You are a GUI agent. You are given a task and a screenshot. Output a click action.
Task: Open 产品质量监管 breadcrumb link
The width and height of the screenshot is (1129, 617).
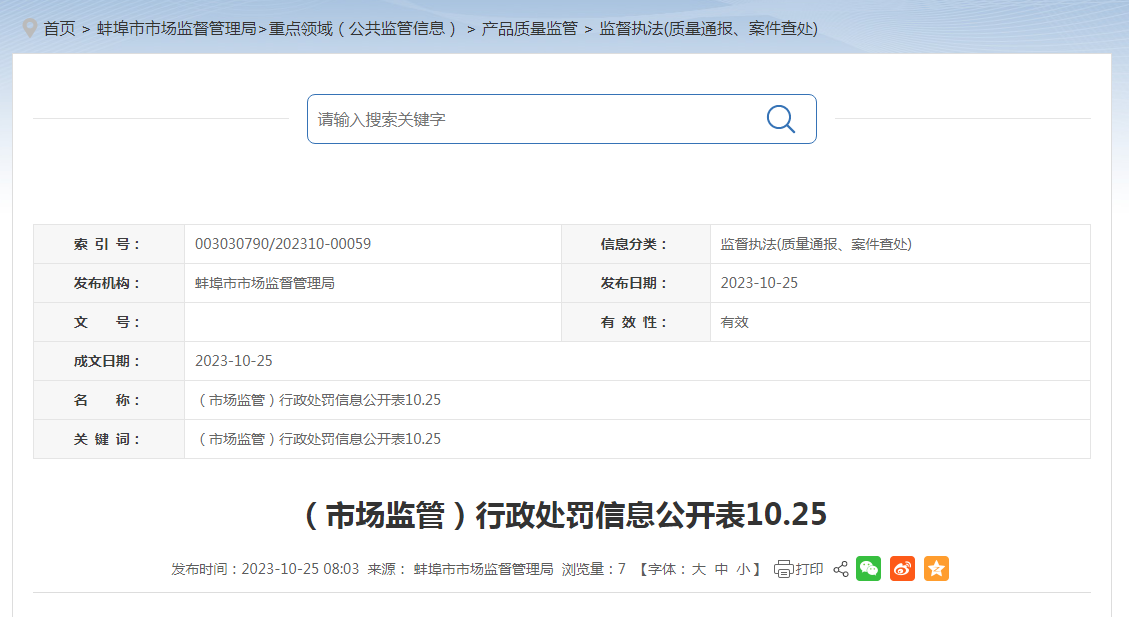tap(529, 29)
